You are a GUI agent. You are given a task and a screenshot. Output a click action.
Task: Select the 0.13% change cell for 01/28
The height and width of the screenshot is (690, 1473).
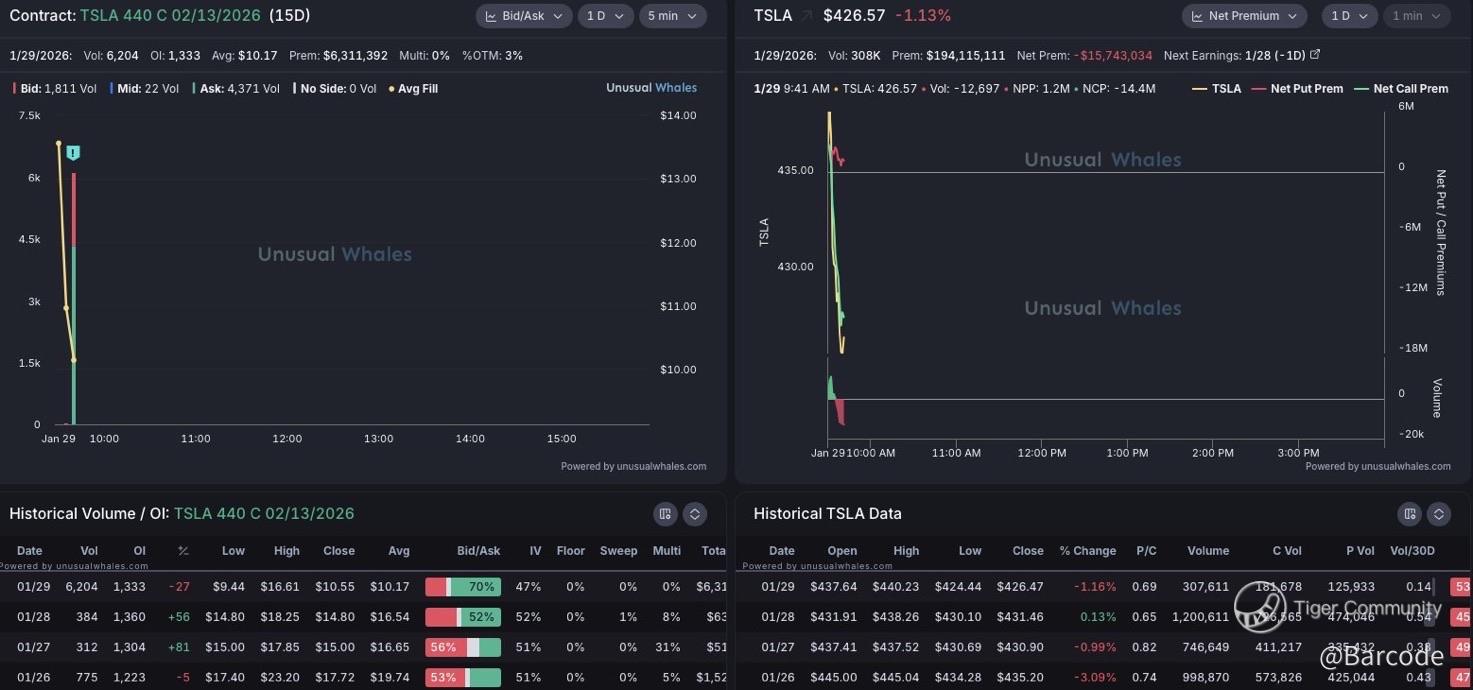[1098, 617]
